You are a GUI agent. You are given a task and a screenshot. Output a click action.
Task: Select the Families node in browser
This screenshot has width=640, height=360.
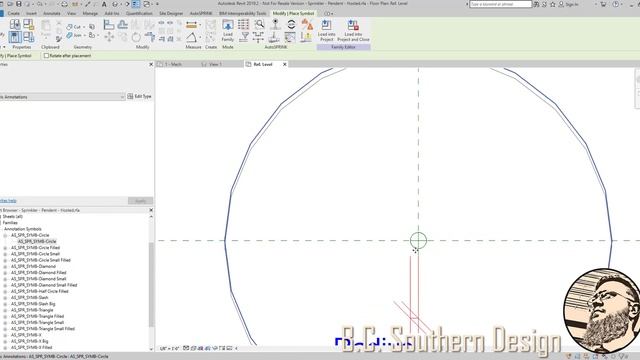pyautogui.click(x=10, y=223)
